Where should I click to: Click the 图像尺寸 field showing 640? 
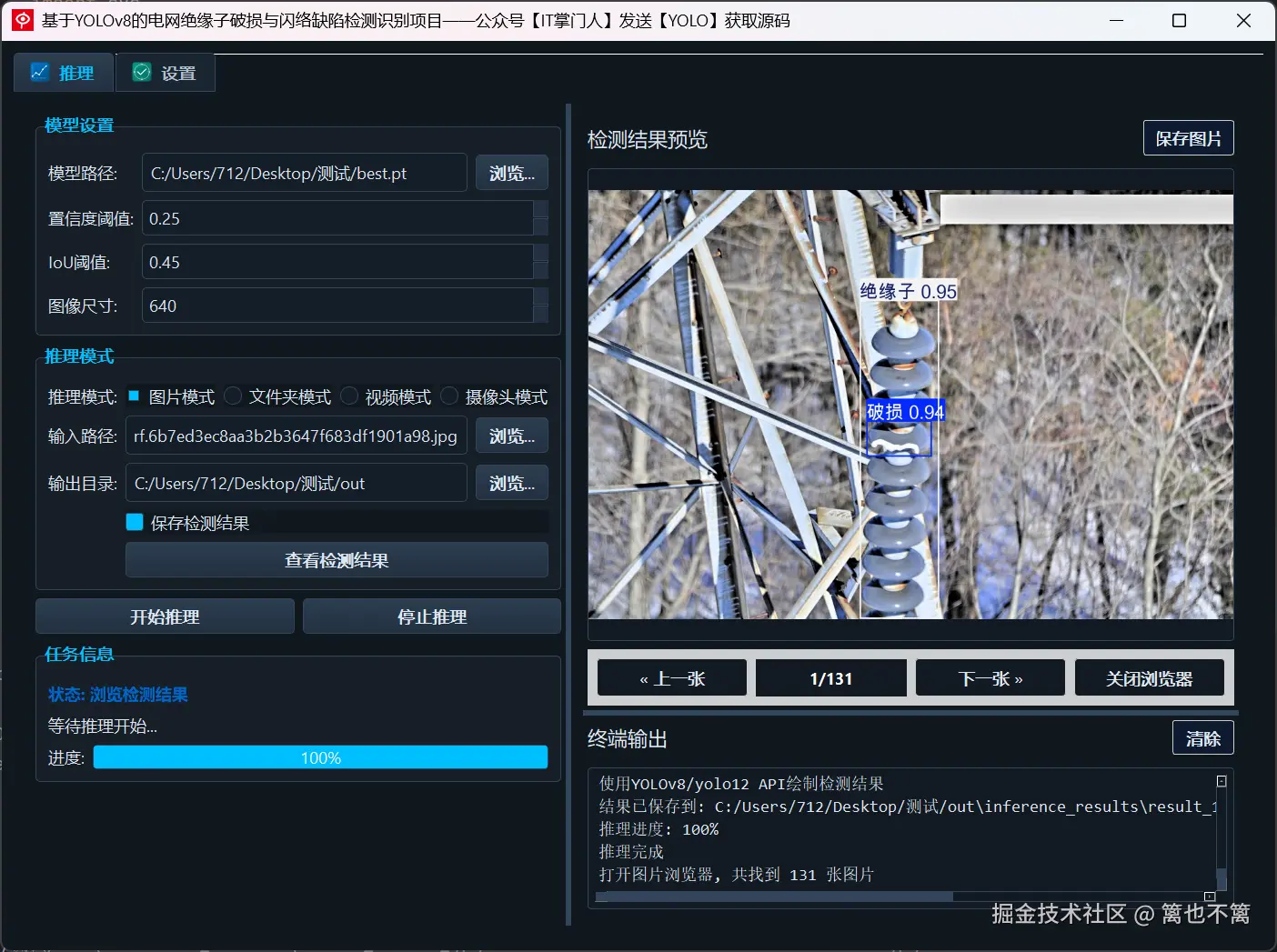coord(337,306)
